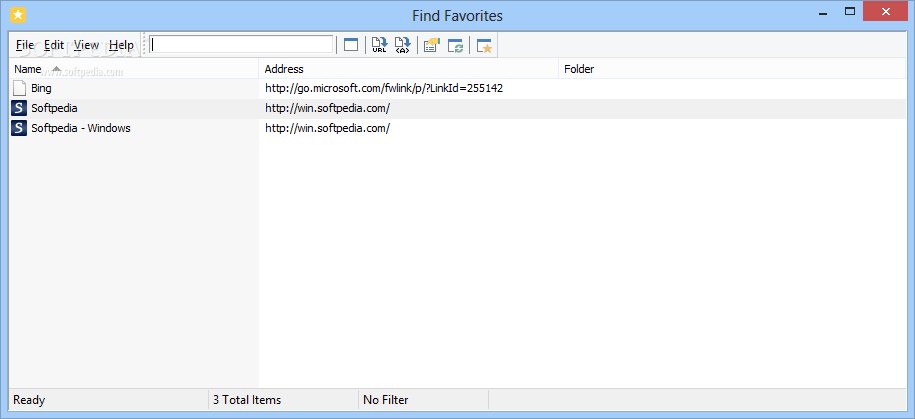
Task: Click the 3 Total Items status text
Action: pos(247,400)
